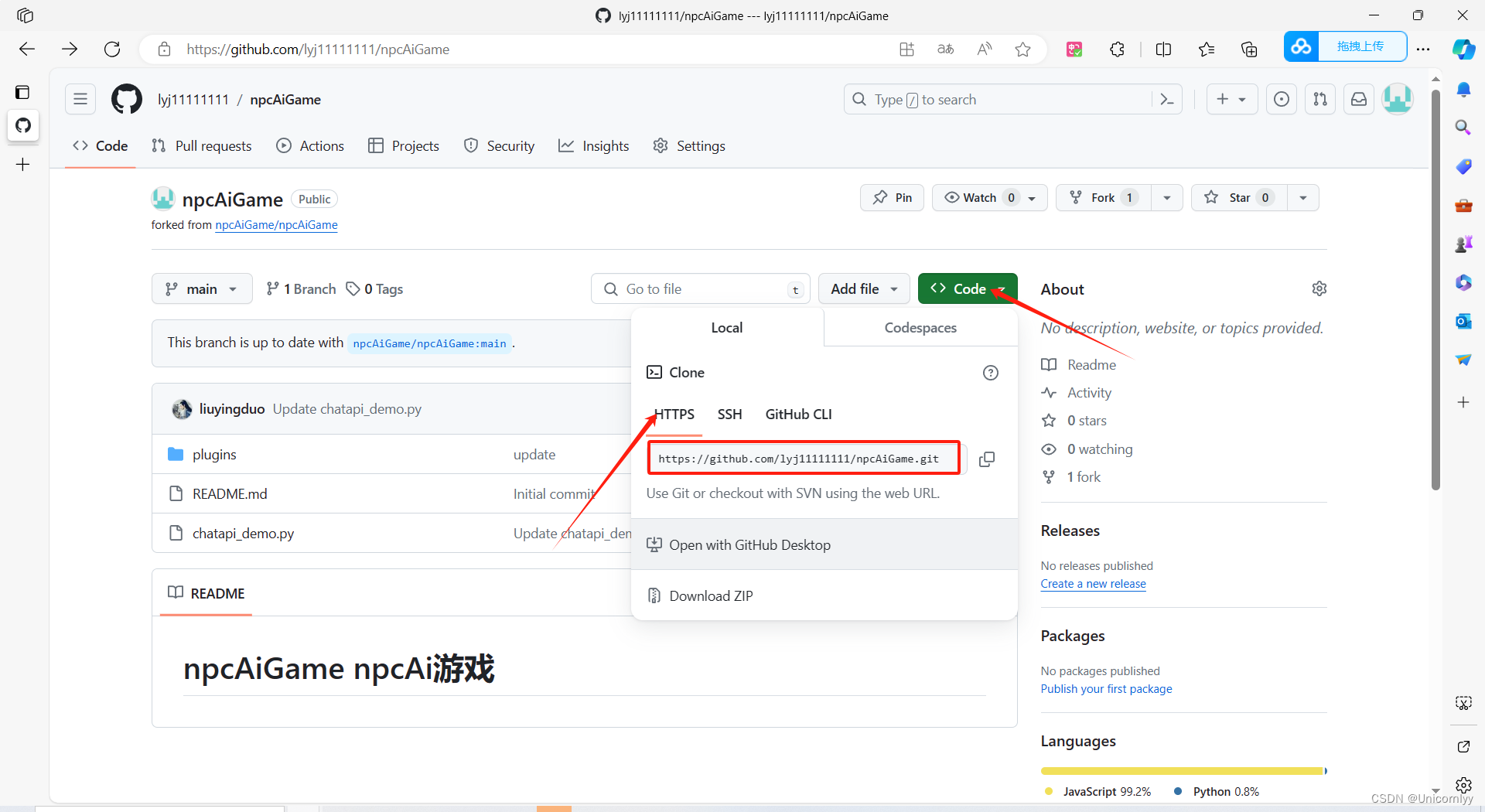Open the command palette icon
Screen dimensions: 1485x812
pos(1167,99)
